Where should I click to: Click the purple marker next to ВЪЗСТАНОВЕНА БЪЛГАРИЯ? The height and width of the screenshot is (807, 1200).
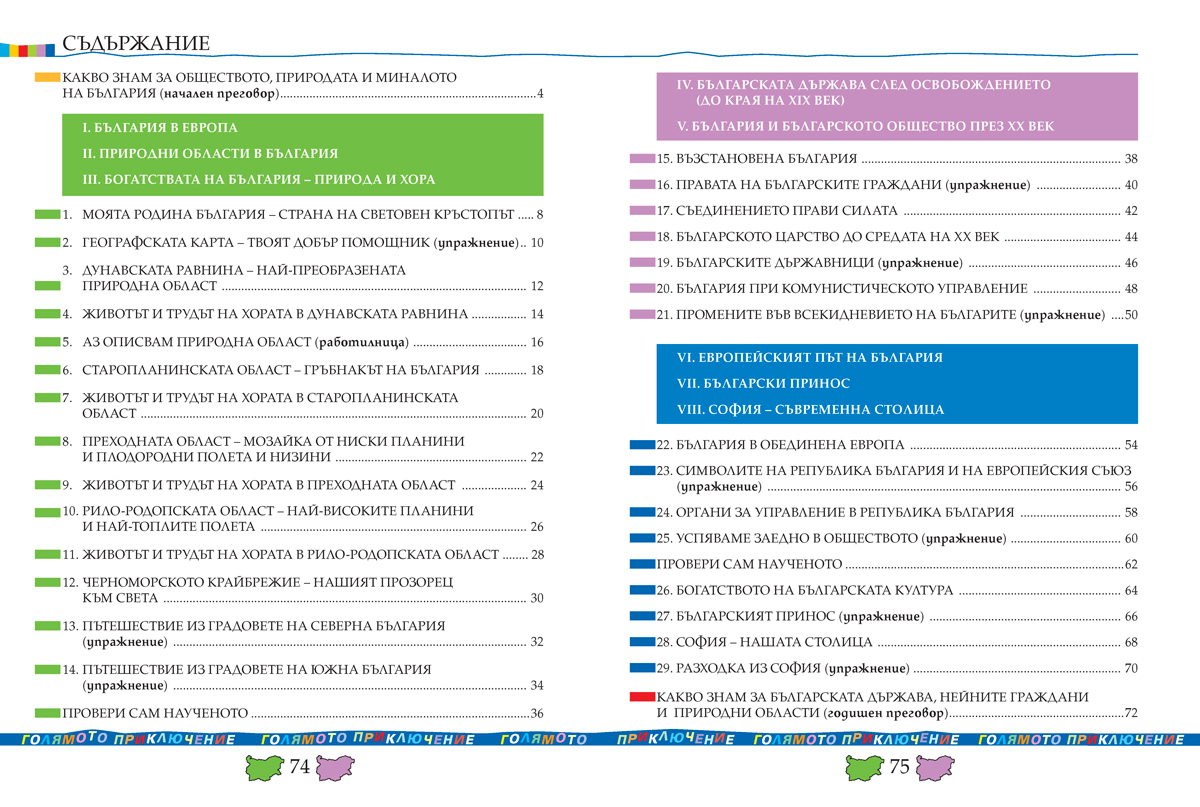point(641,159)
